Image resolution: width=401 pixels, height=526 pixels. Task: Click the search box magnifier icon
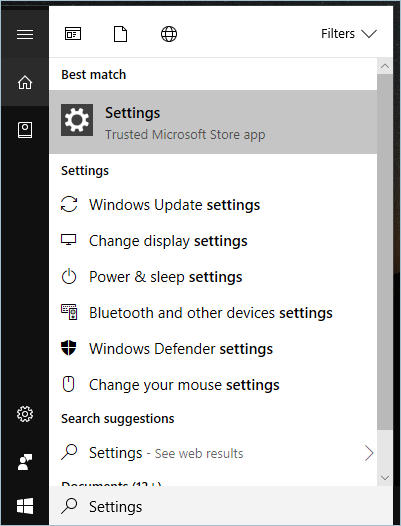click(x=69, y=506)
